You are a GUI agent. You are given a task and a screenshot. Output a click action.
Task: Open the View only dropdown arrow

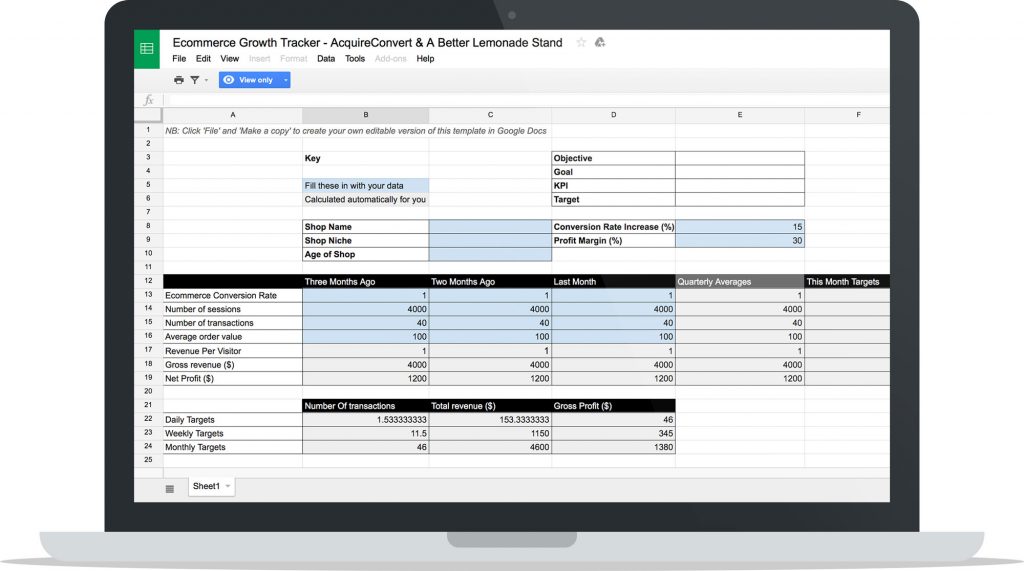(x=285, y=80)
